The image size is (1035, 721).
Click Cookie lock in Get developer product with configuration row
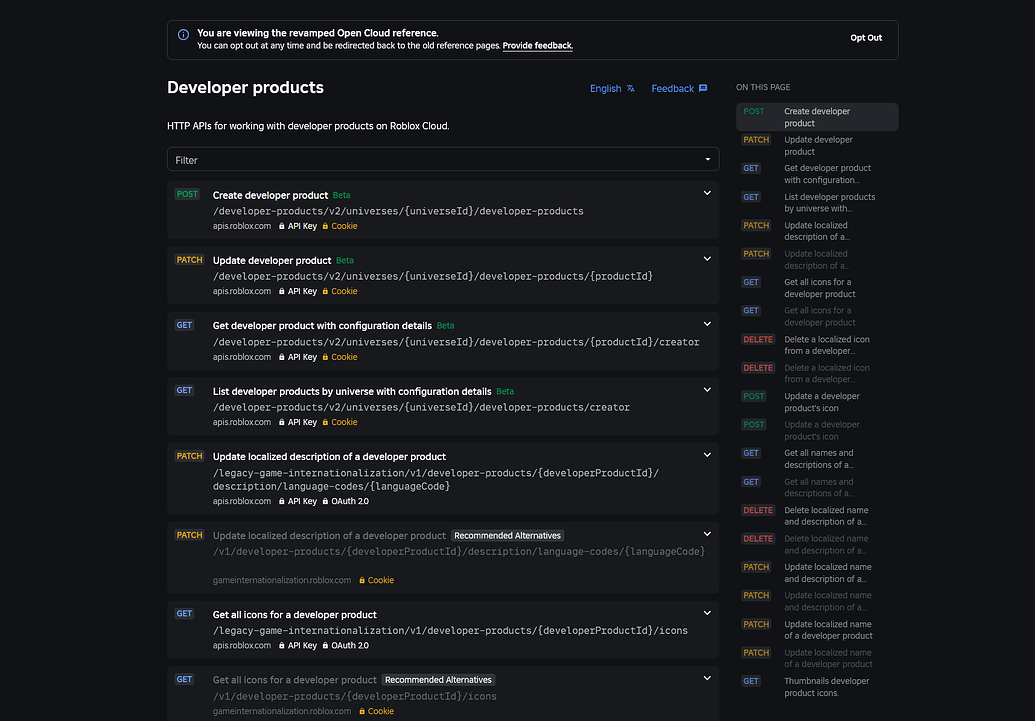click(325, 357)
